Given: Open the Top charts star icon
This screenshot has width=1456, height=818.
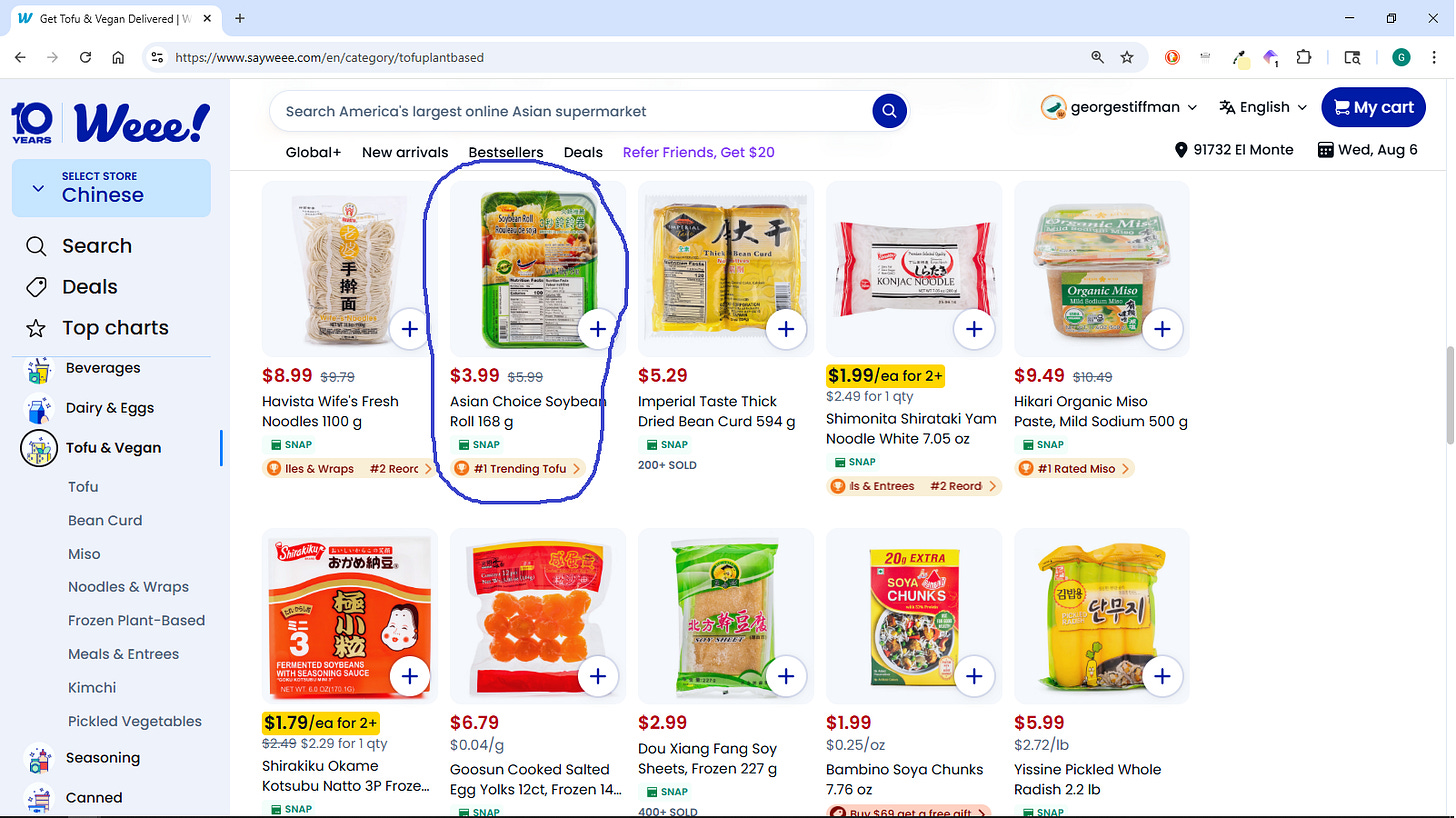Looking at the screenshot, I should coord(36,328).
